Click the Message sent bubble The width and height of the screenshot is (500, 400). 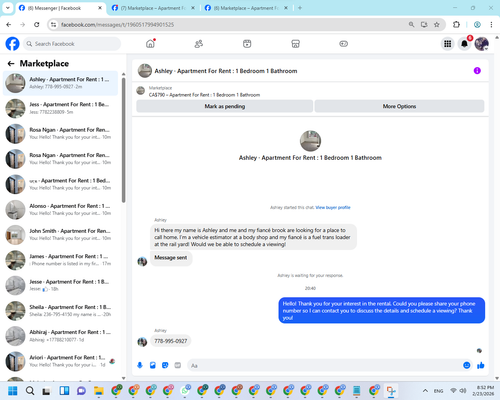pos(171,258)
